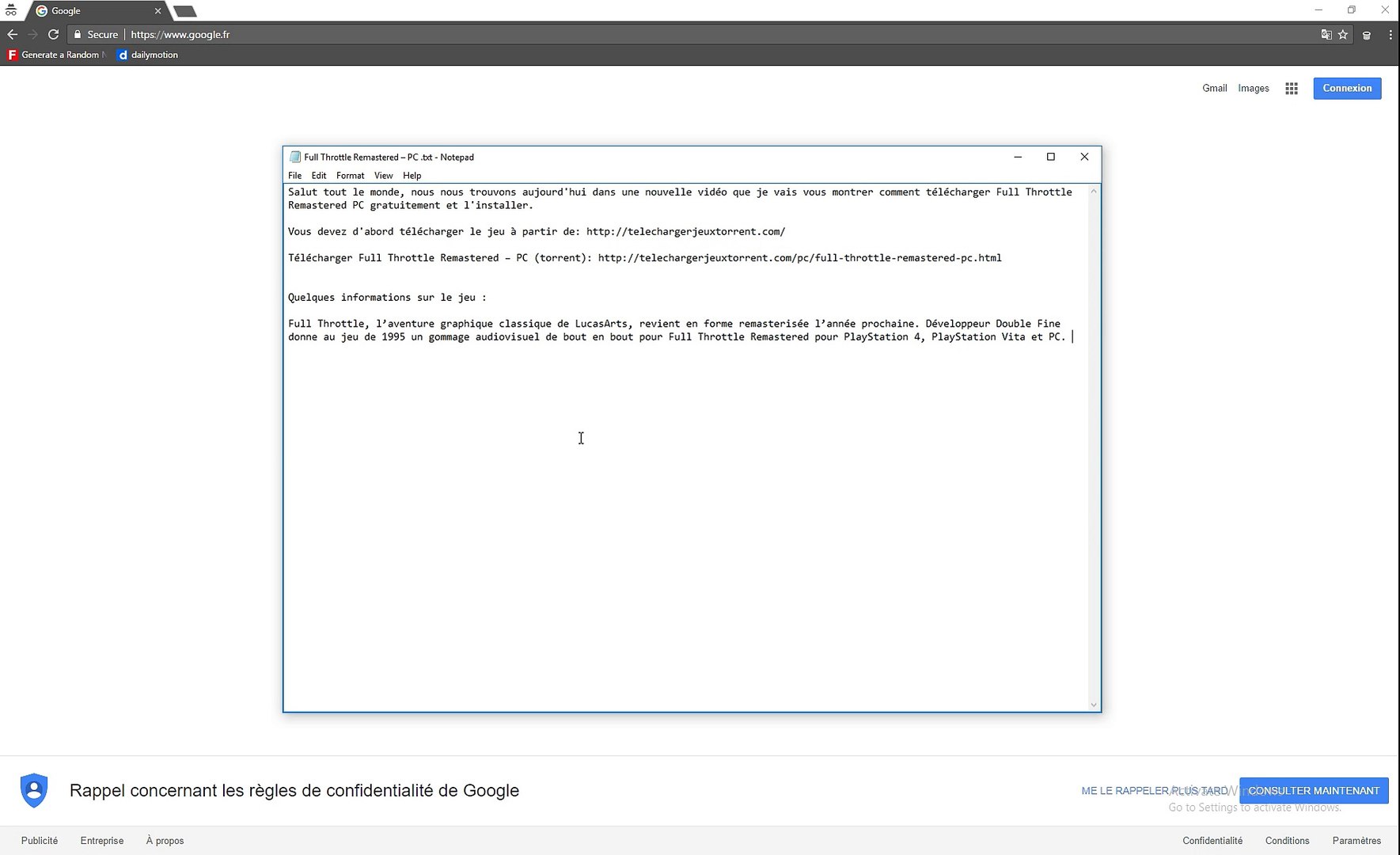Image resolution: width=1400 pixels, height=855 pixels.
Task: Choose ME LE RAPPELER PLUS TARD
Action: click(1154, 791)
